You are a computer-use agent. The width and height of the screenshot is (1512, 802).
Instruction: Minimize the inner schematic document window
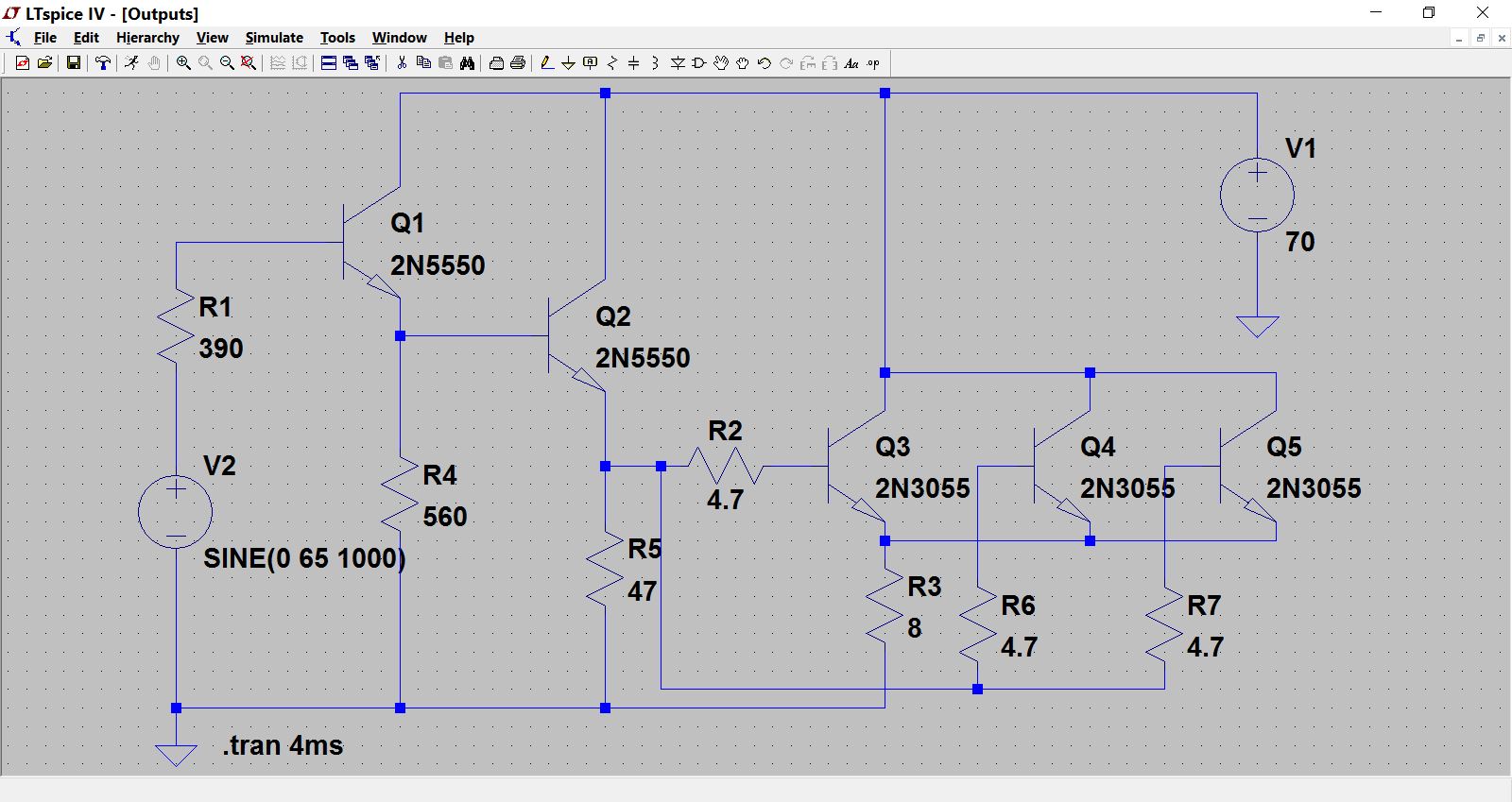pyautogui.click(x=1459, y=38)
